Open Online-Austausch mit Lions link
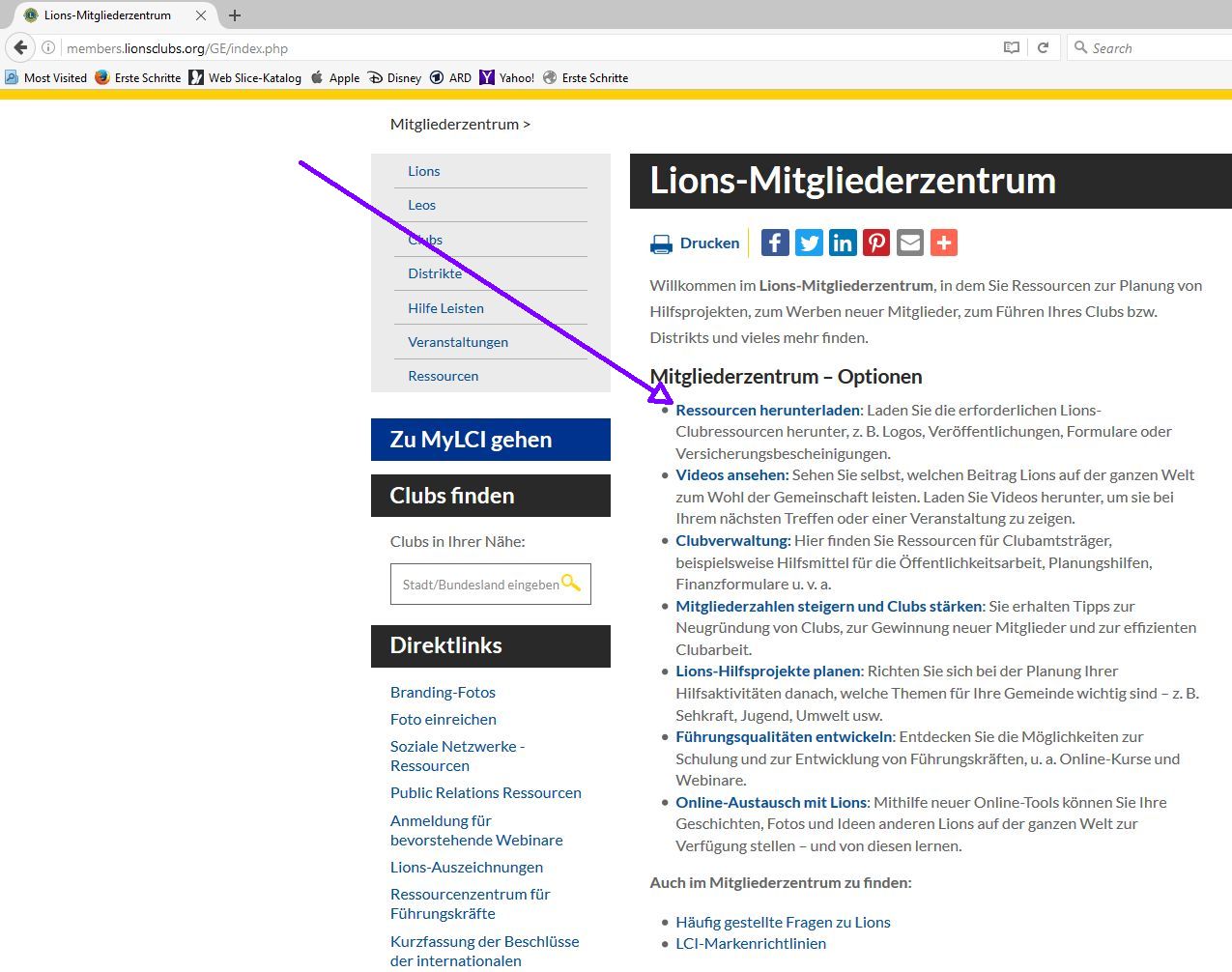1232x972 pixels. pos(772,802)
